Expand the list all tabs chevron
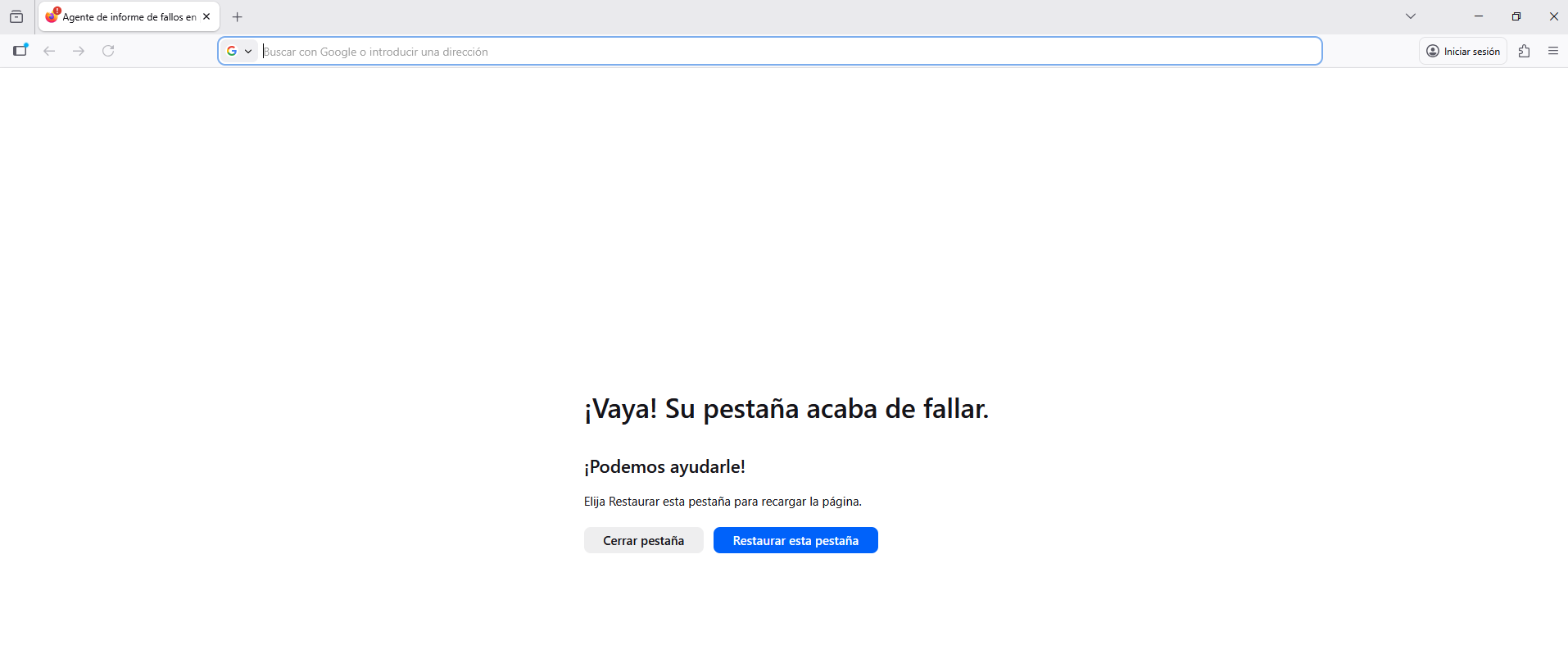 tap(1411, 16)
